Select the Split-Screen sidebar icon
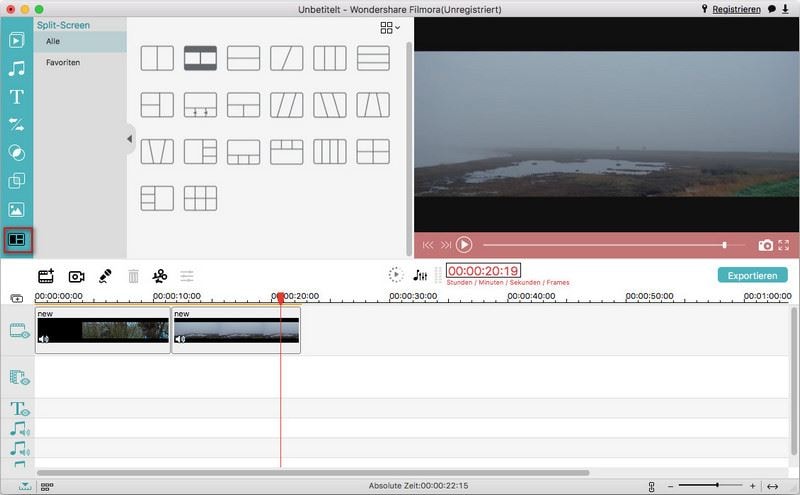Image resolution: width=800 pixels, height=495 pixels. point(17,240)
